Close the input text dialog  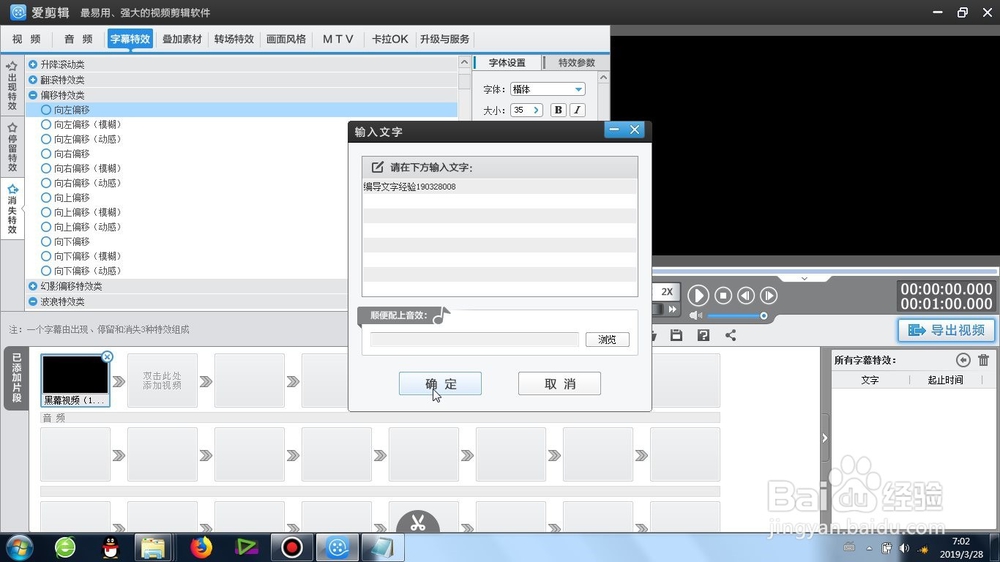click(x=635, y=129)
